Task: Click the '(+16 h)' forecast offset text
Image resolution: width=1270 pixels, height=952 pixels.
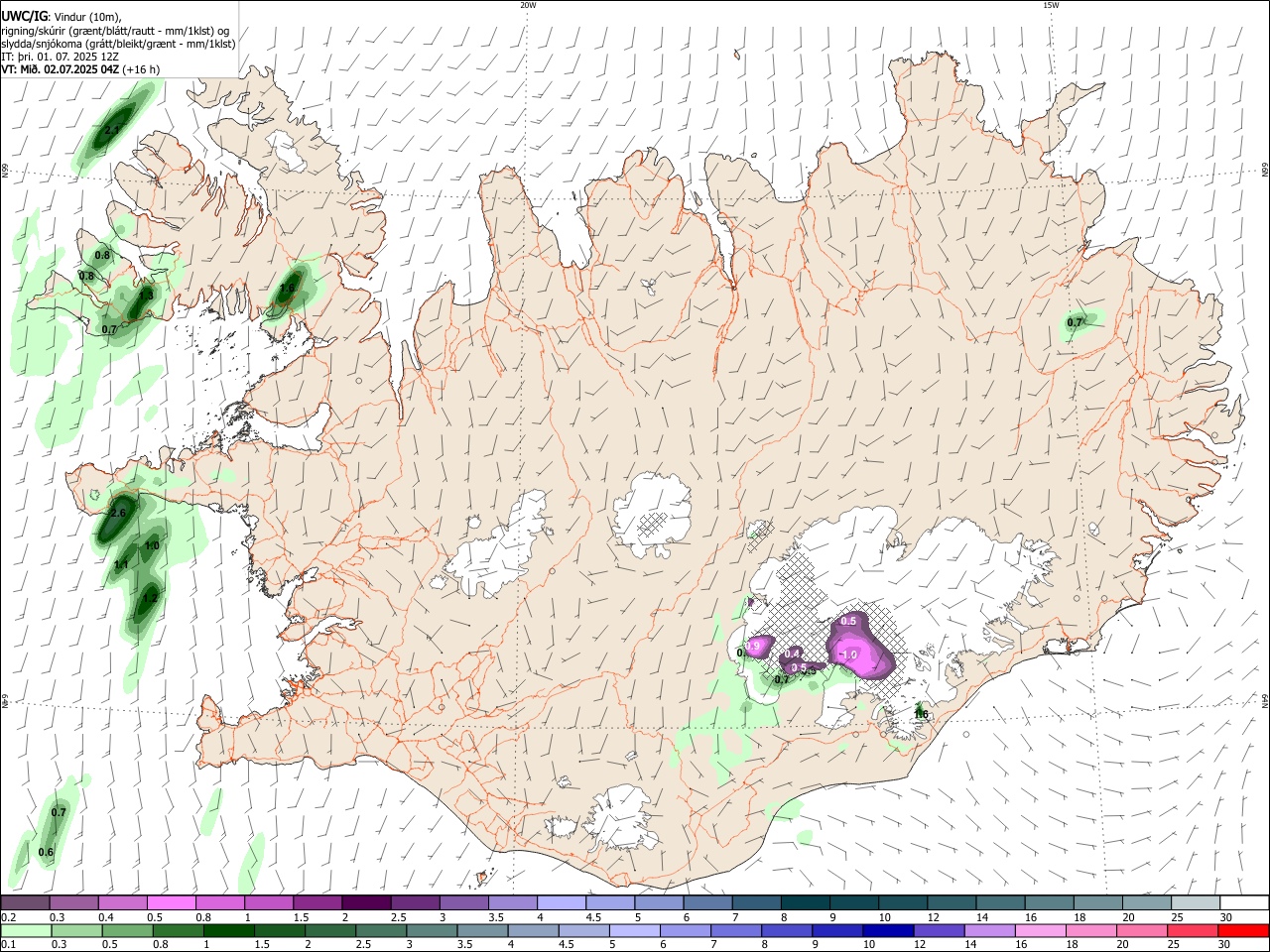Action: pyautogui.click(x=141, y=69)
